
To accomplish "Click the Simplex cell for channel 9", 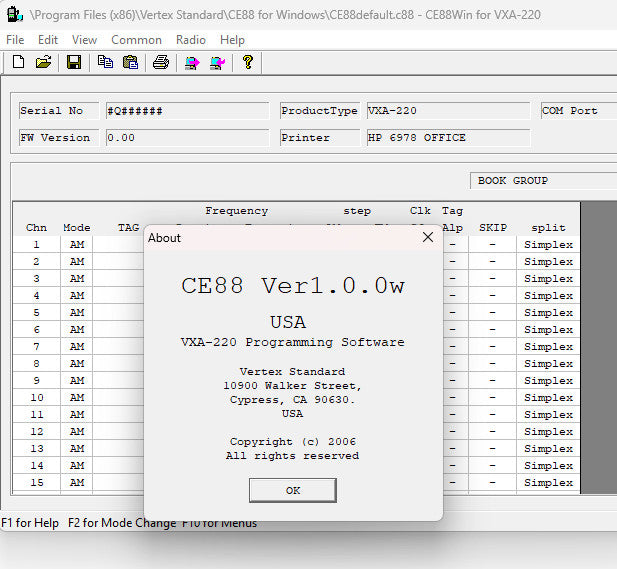I will pos(548,381).
